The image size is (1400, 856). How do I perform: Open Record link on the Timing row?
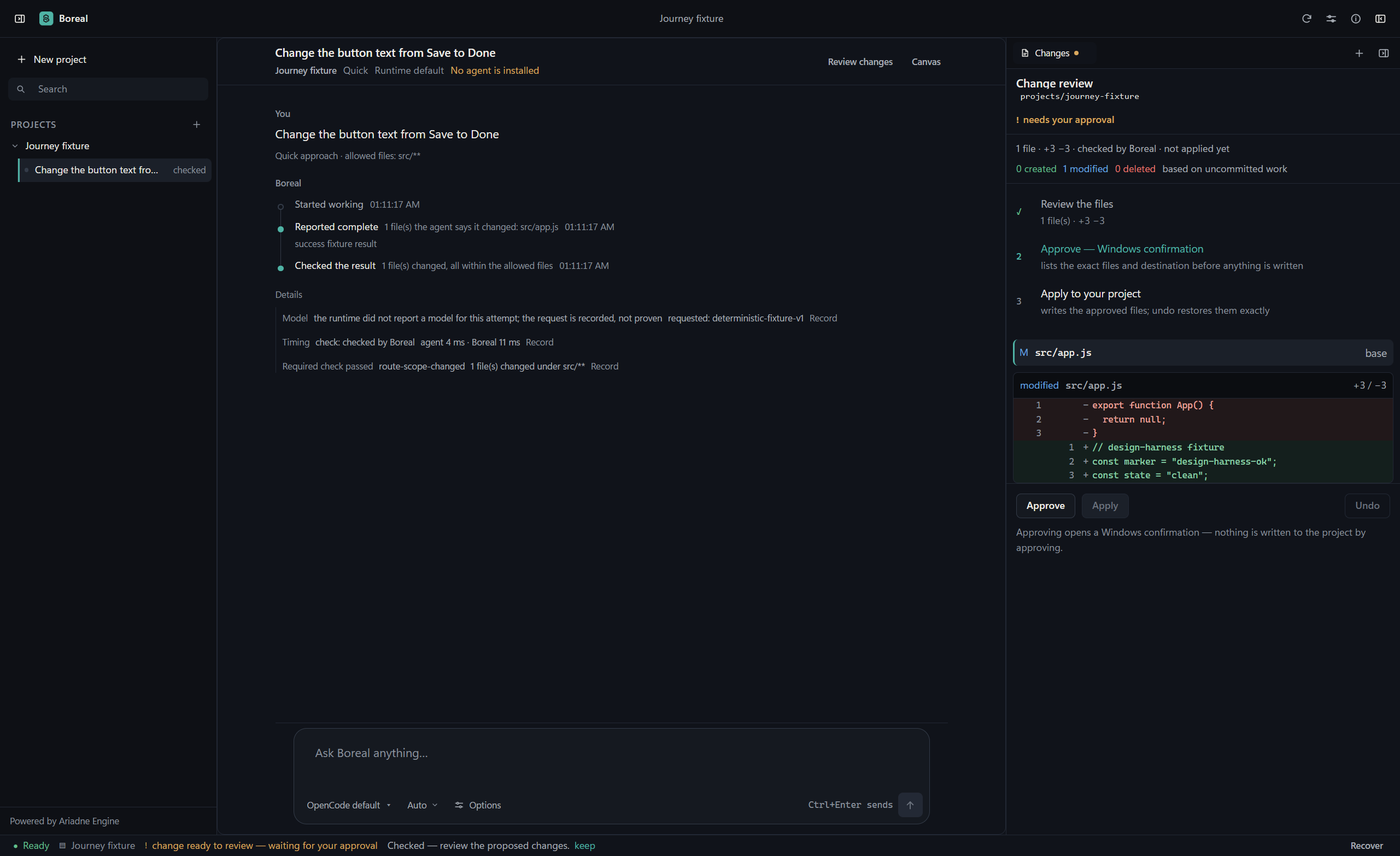(x=539, y=343)
